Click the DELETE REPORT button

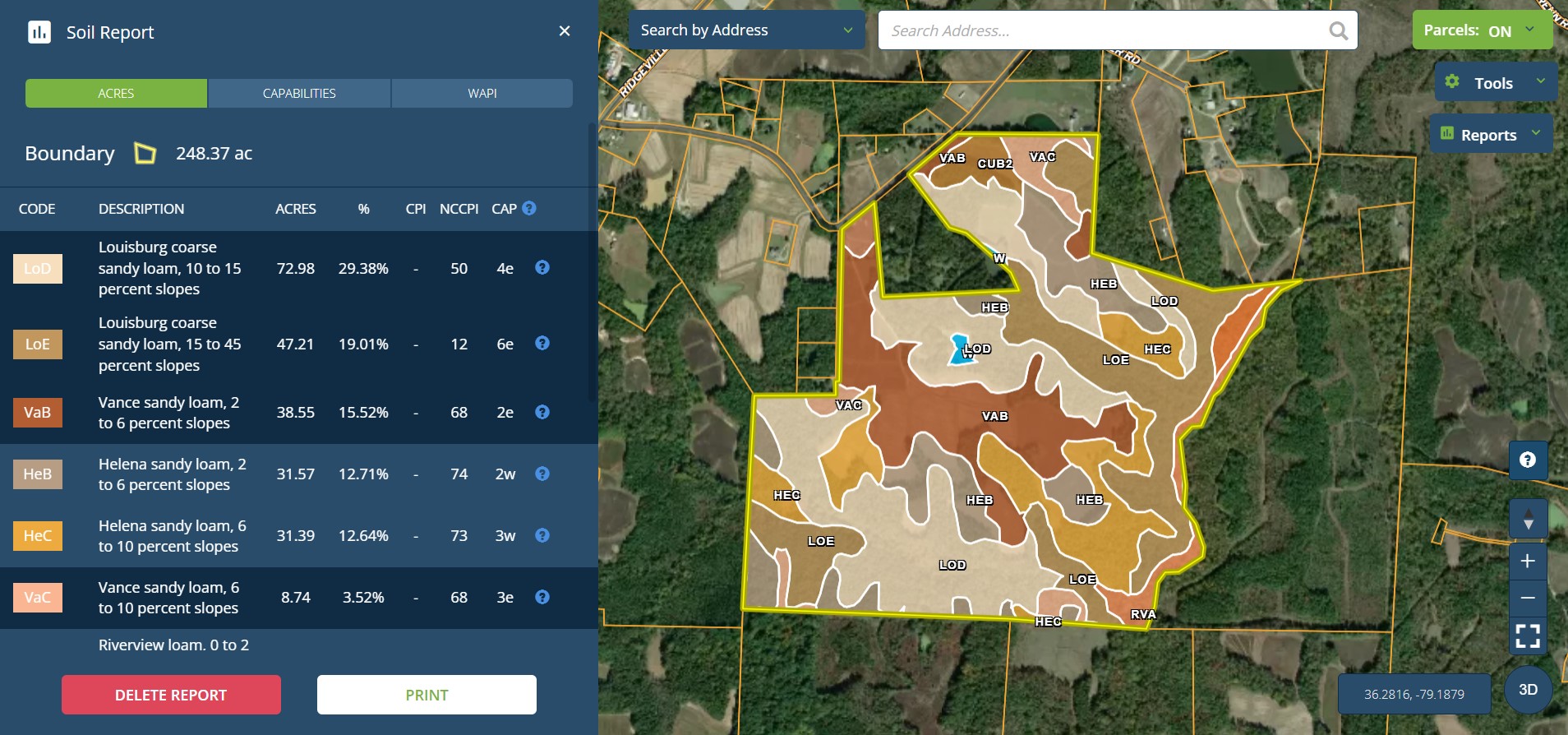(x=171, y=696)
